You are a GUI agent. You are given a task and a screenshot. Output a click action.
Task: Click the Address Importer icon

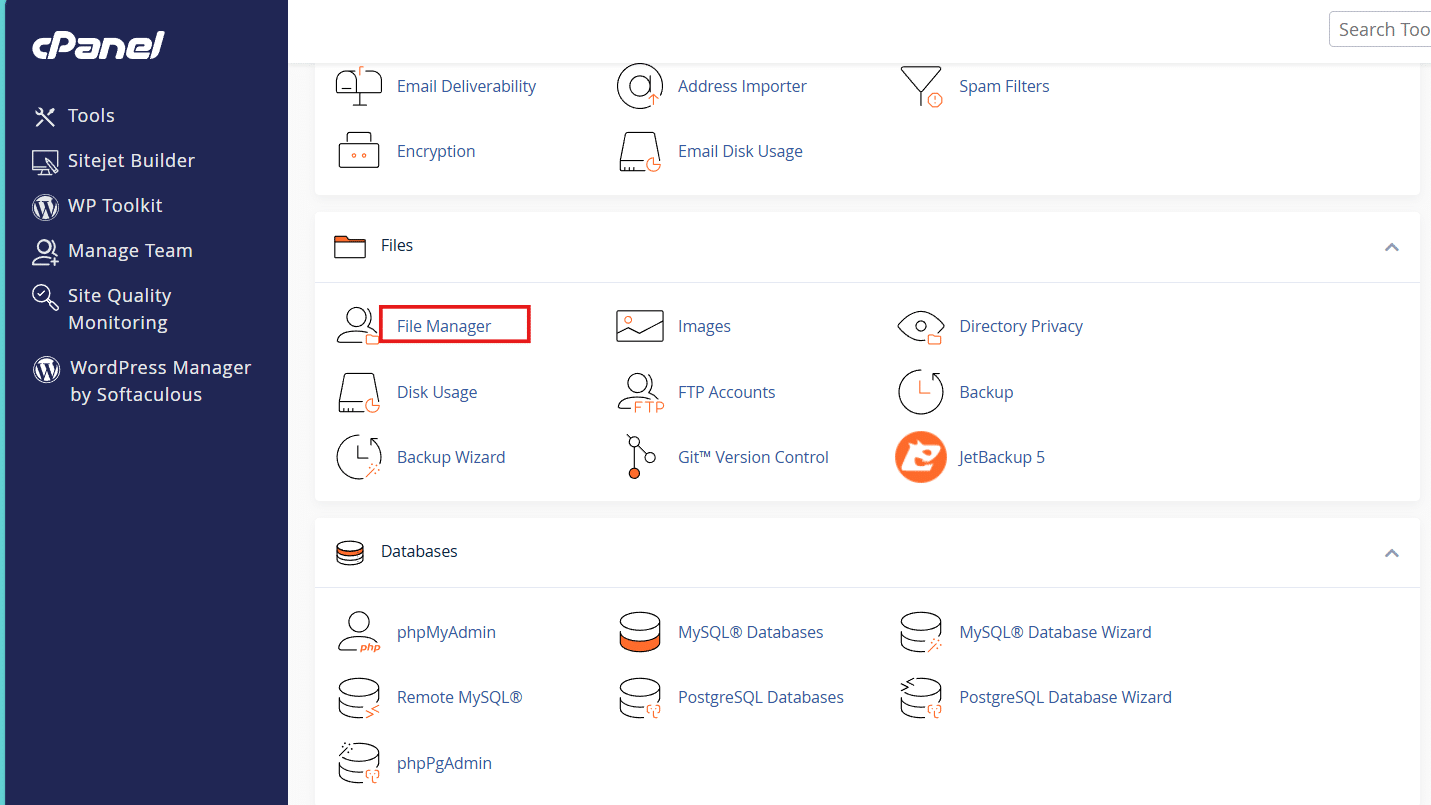click(x=640, y=87)
